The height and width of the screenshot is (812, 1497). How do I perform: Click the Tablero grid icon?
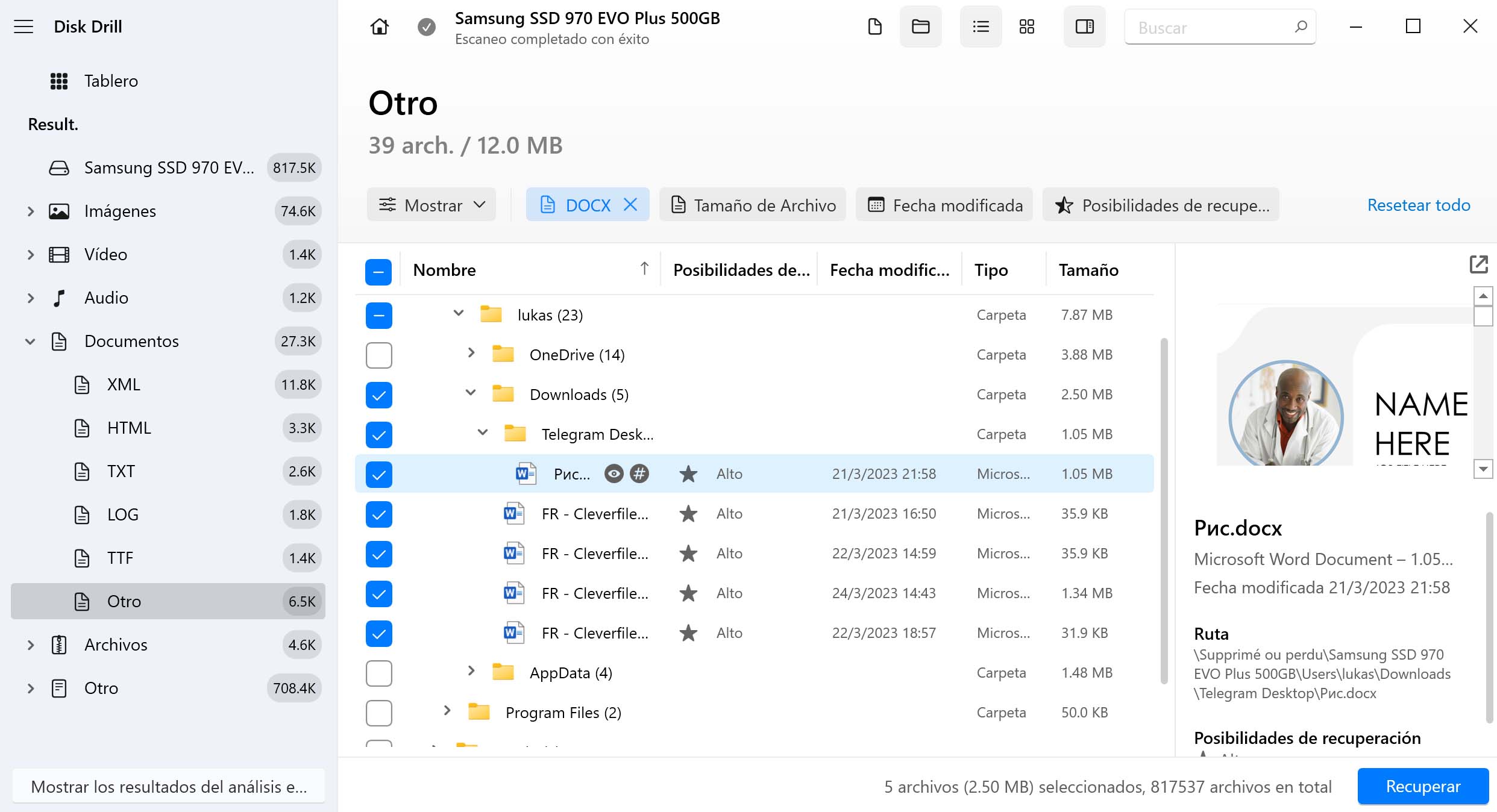point(58,81)
